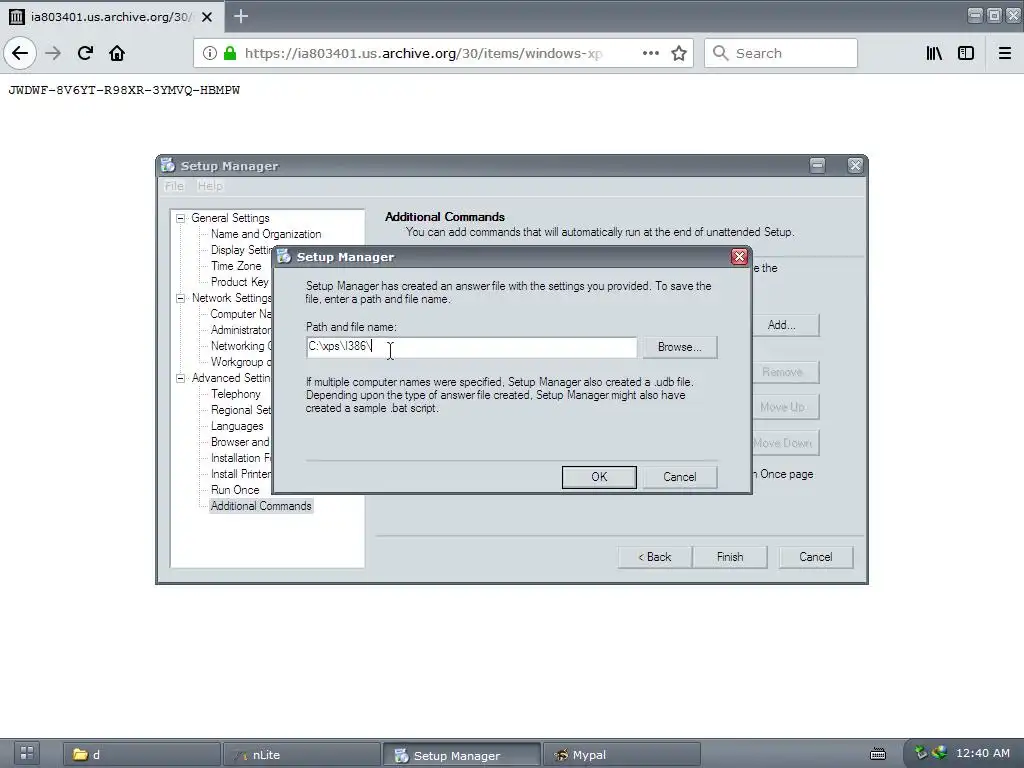Confirm with OK in Setup Manager dialog
Image resolution: width=1024 pixels, height=768 pixels.
(599, 477)
